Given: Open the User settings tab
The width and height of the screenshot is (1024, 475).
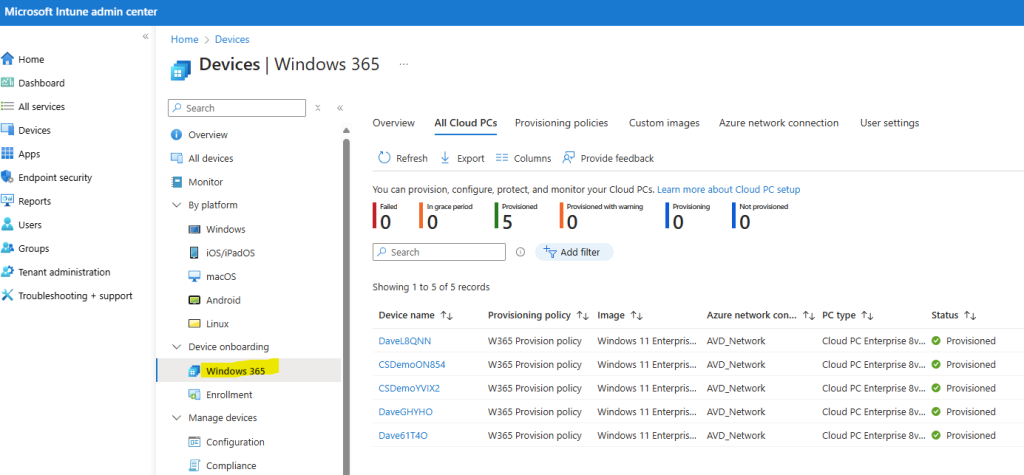Looking at the screenshot, I should coord(889,123).
